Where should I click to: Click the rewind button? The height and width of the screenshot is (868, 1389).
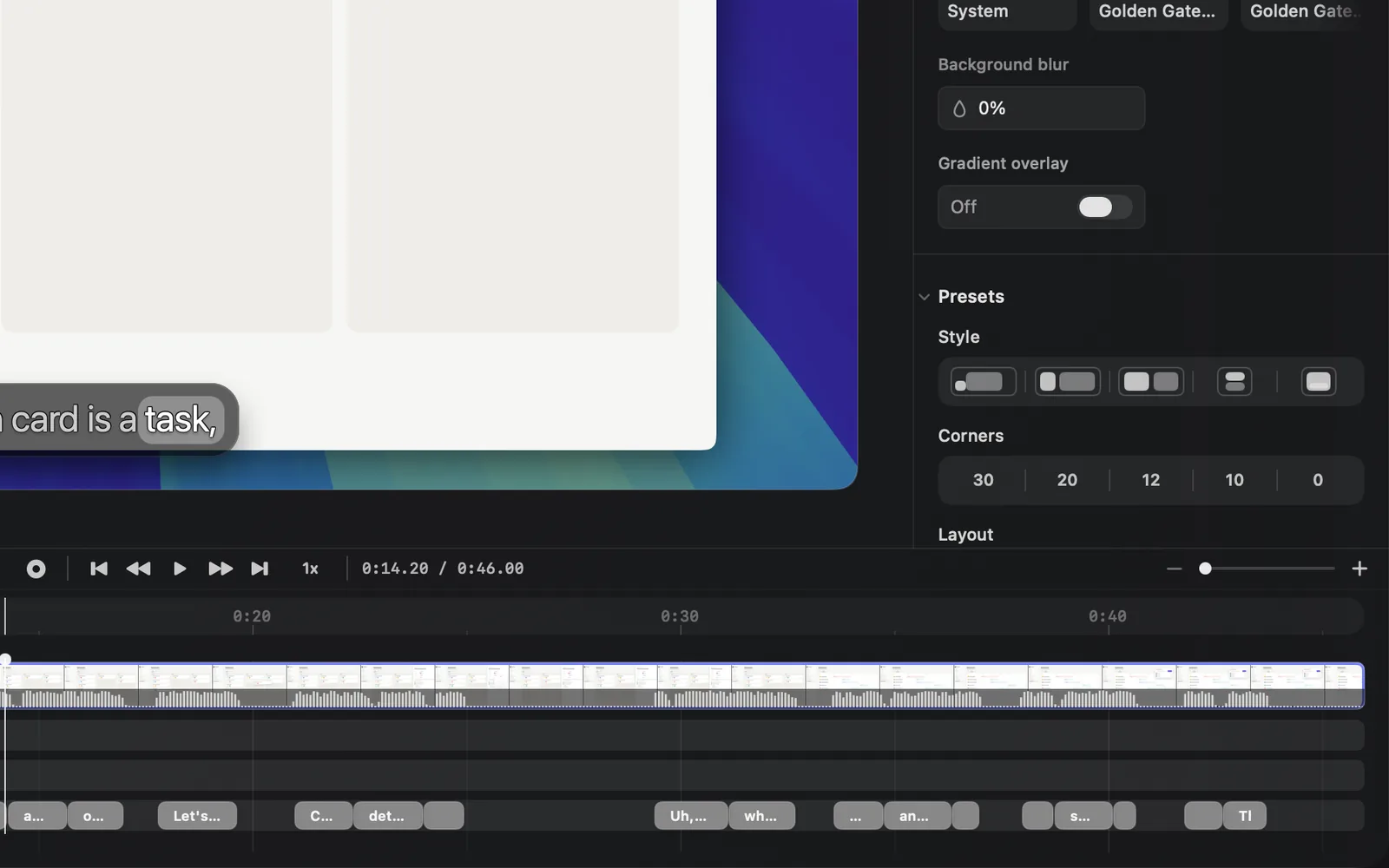138,569
